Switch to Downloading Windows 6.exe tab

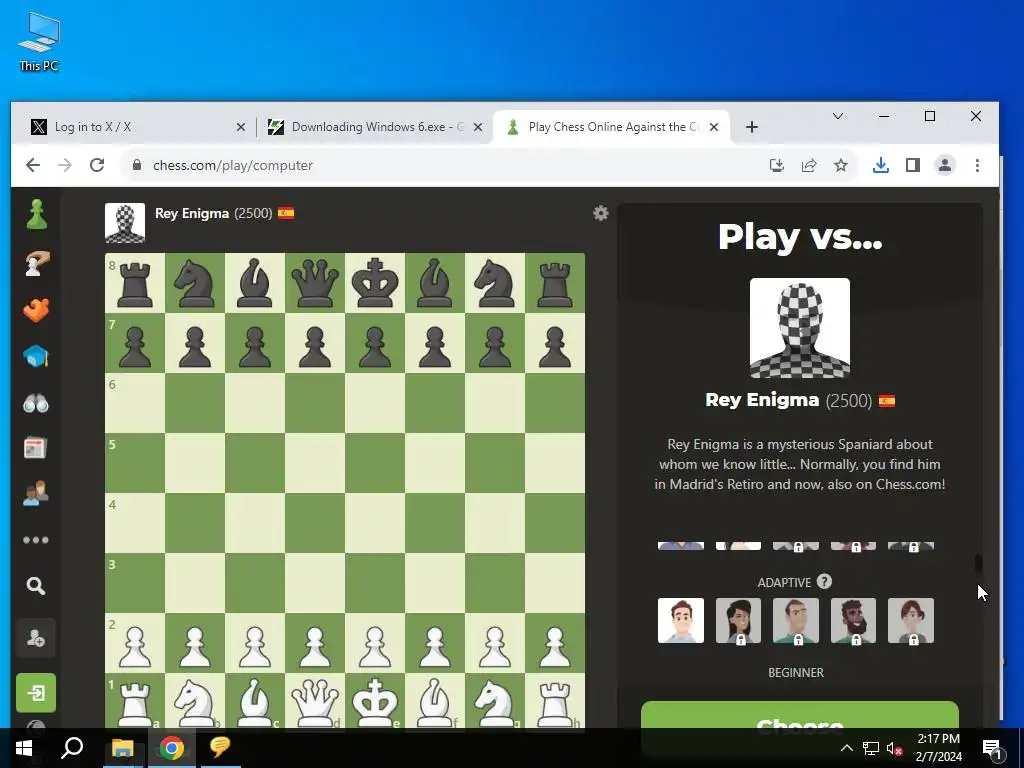(377, 127)
